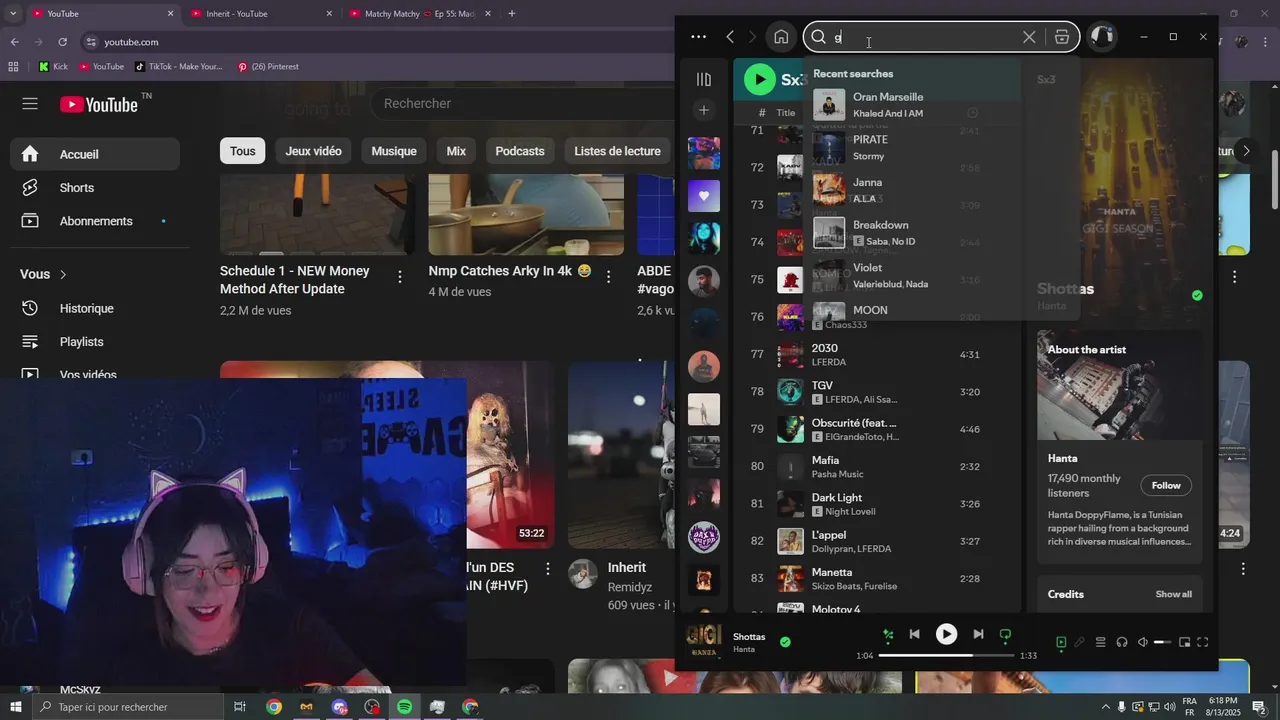Clear the Spotify search field
The image size is (1280, 720).
[x=1029, y=37]
